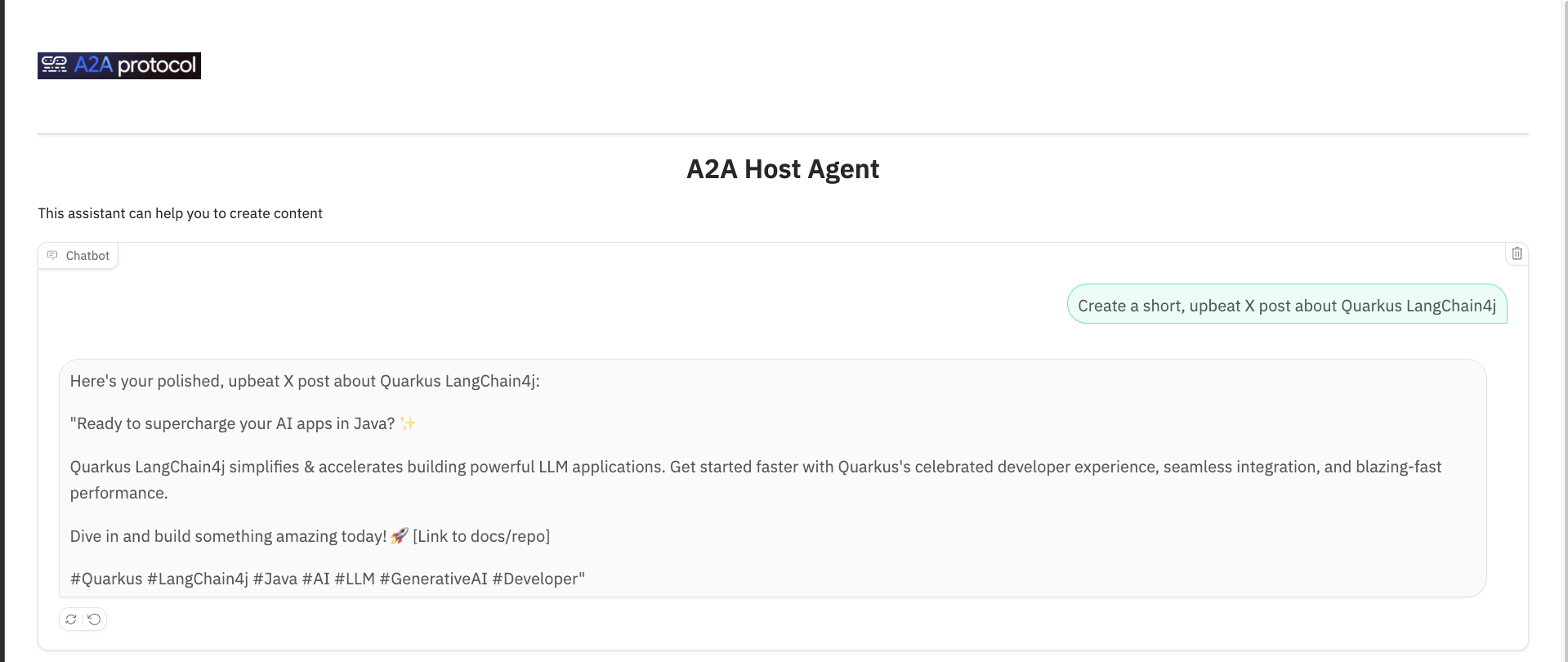1568x662 pixels.
Task: Click the "Here's your polished, upbeat X post" line
Action: pos(305,381)
